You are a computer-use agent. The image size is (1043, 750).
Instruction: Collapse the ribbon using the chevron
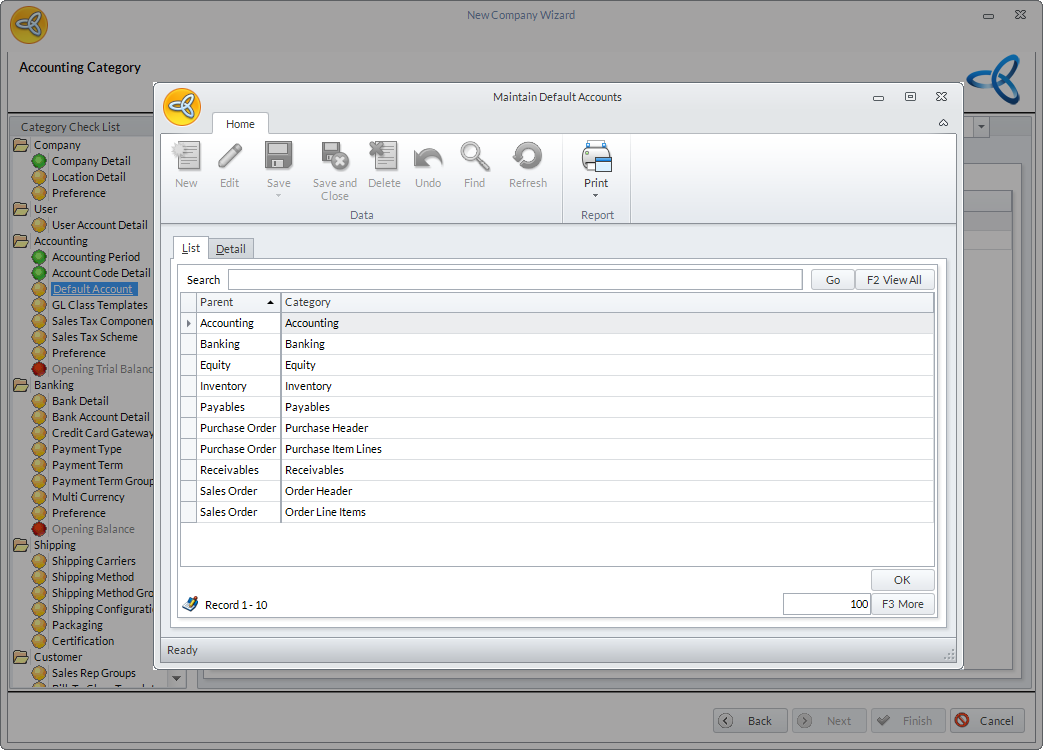point(943,123)
